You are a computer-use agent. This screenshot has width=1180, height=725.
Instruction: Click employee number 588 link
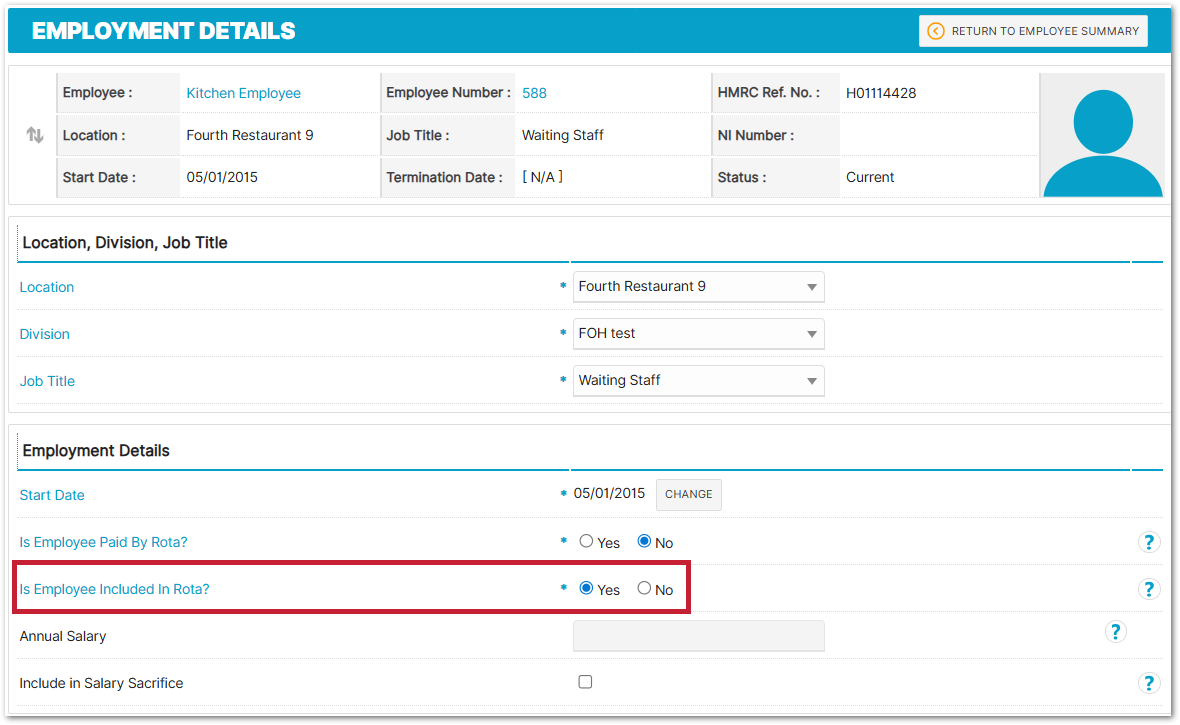point(534,93)
